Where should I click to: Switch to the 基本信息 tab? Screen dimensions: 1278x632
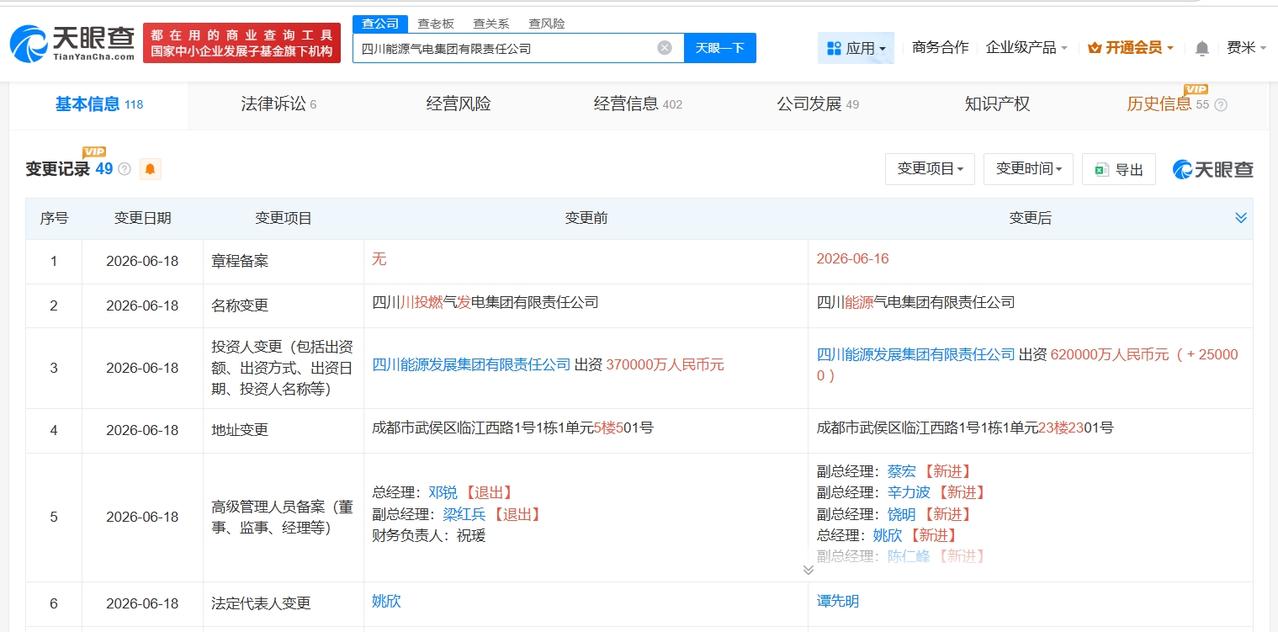[99, 104]
